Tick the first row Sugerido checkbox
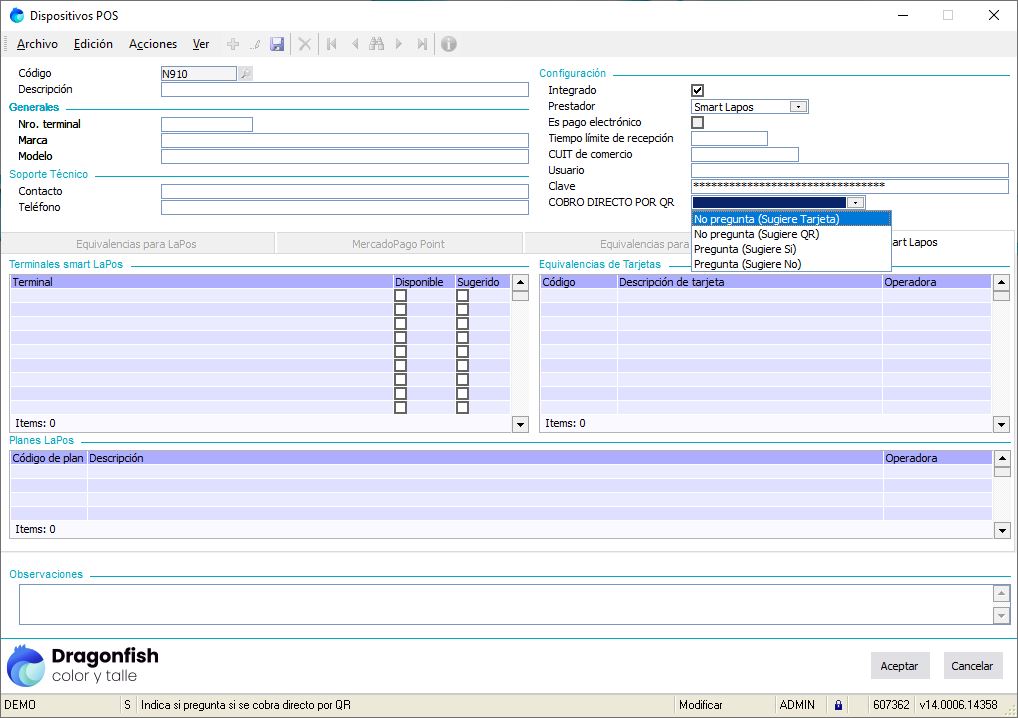This screenshot has width=1018, height=718. coord(462,295)
